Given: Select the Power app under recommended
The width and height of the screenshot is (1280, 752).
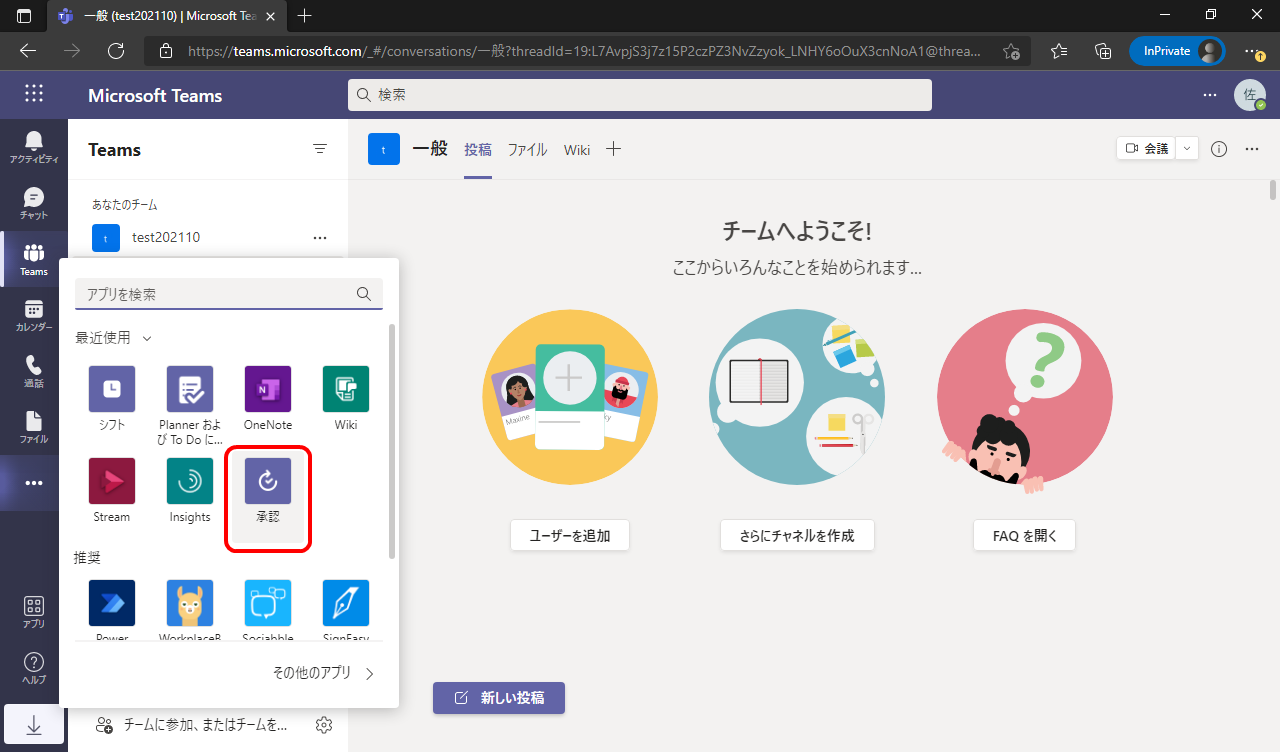Looking at the screenshot, I should point(112,610).
